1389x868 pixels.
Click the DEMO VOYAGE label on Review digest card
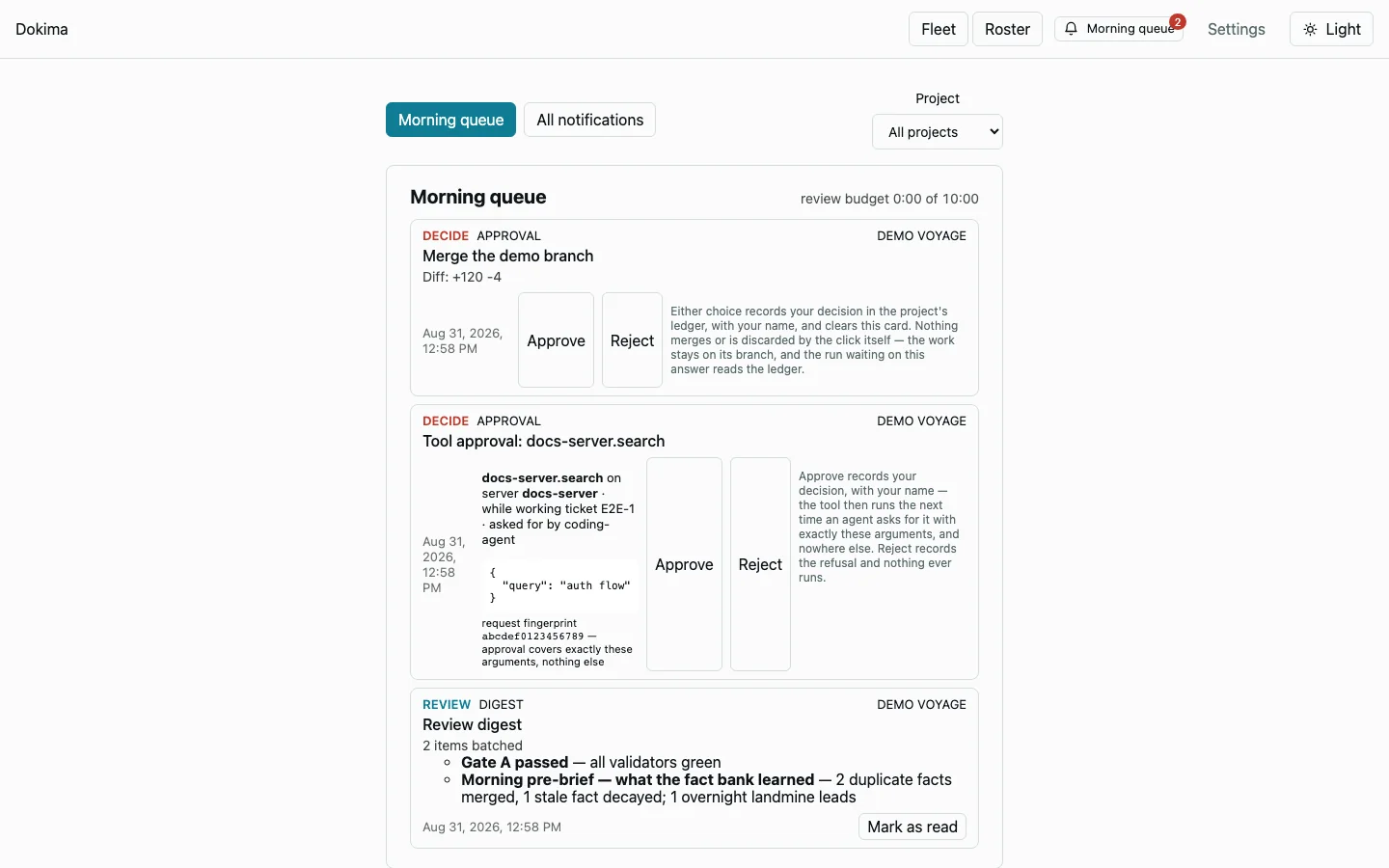coord(921,704)
